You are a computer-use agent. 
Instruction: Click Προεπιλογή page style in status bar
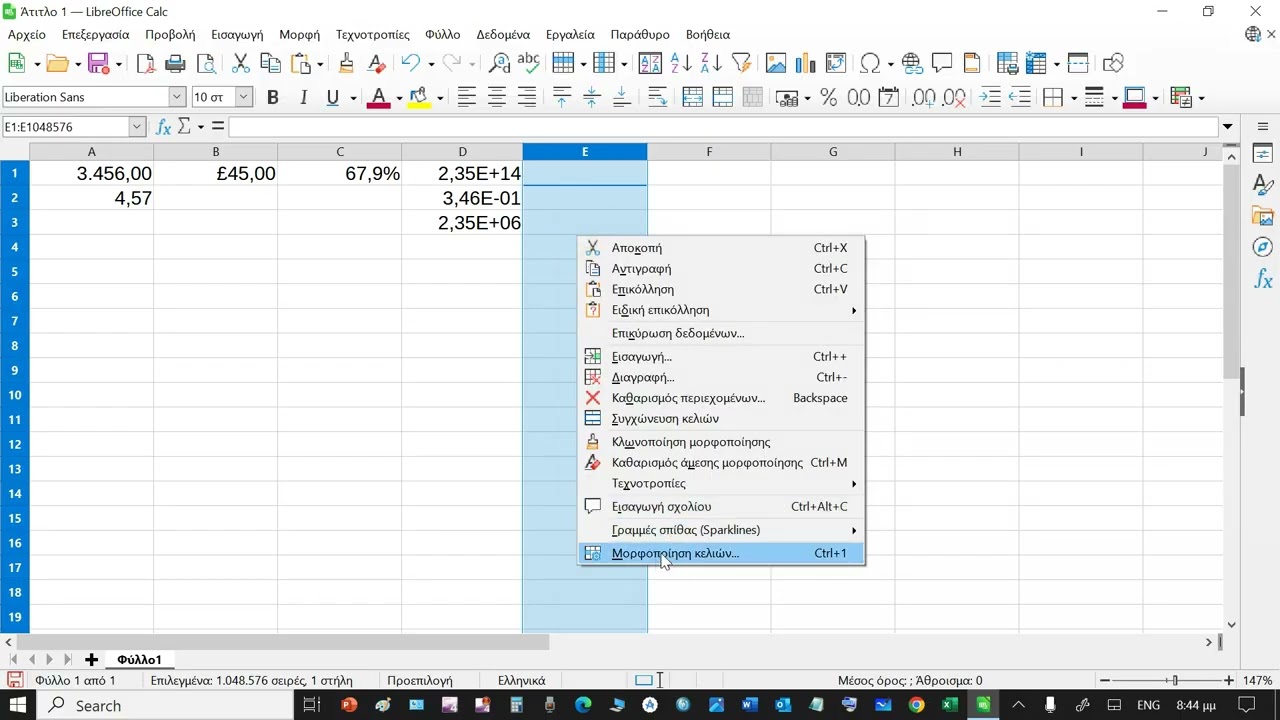pyautogui.click(x=420, y=680)
